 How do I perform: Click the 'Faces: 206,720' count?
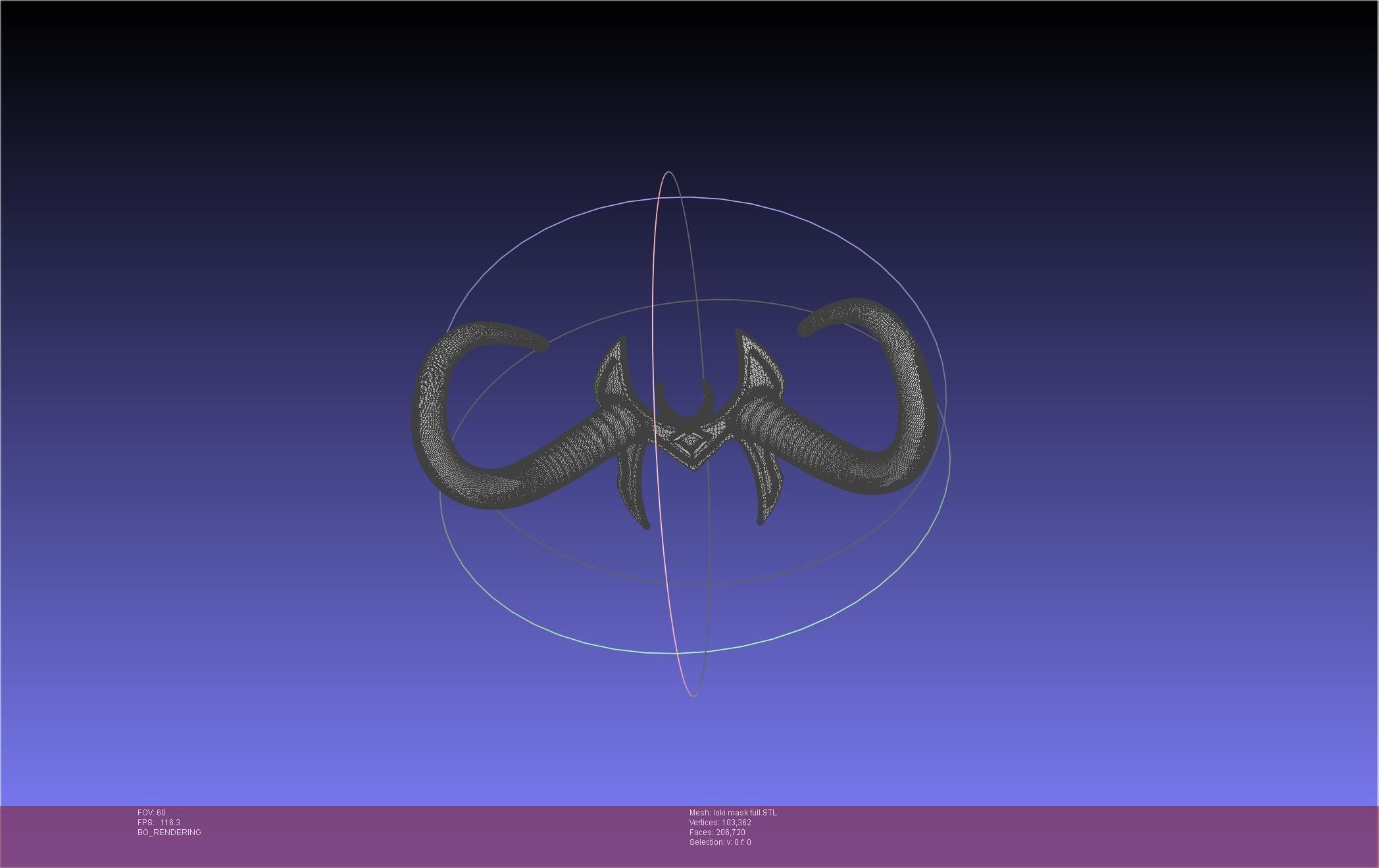click(x=717, y=832)
